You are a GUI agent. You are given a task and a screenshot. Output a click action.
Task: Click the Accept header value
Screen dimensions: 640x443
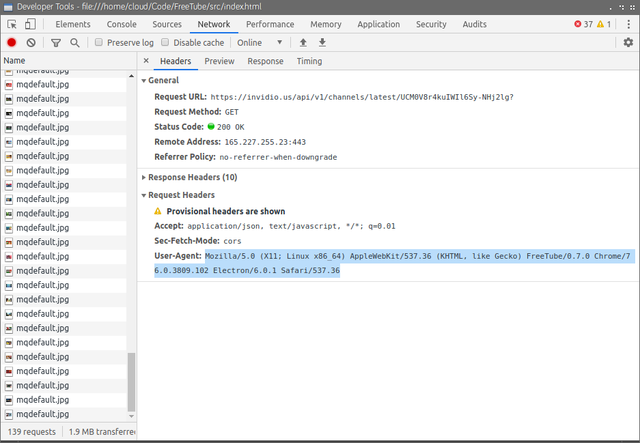291,226
